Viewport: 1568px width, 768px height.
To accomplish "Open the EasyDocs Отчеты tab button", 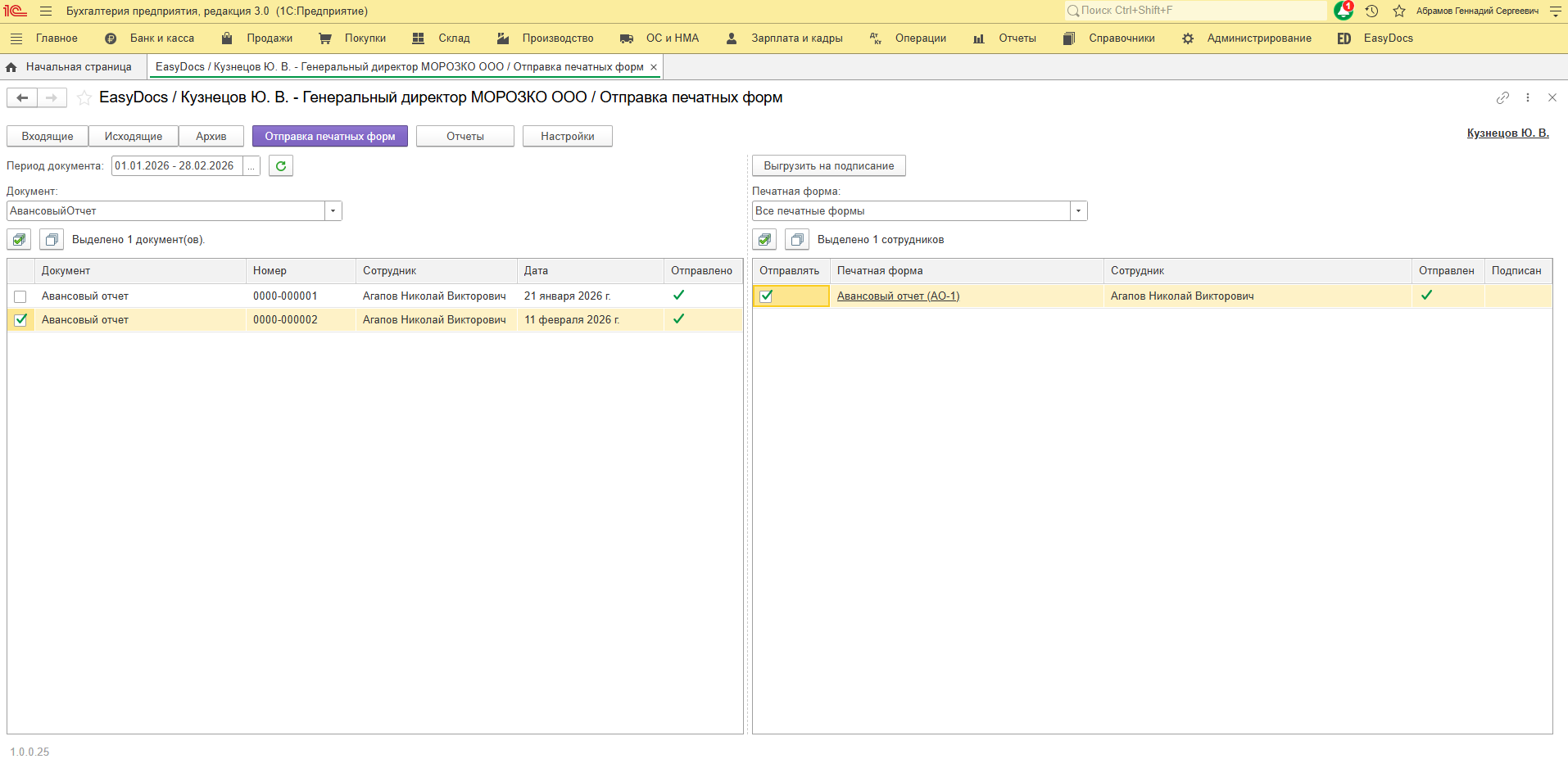I will [465, 137].
